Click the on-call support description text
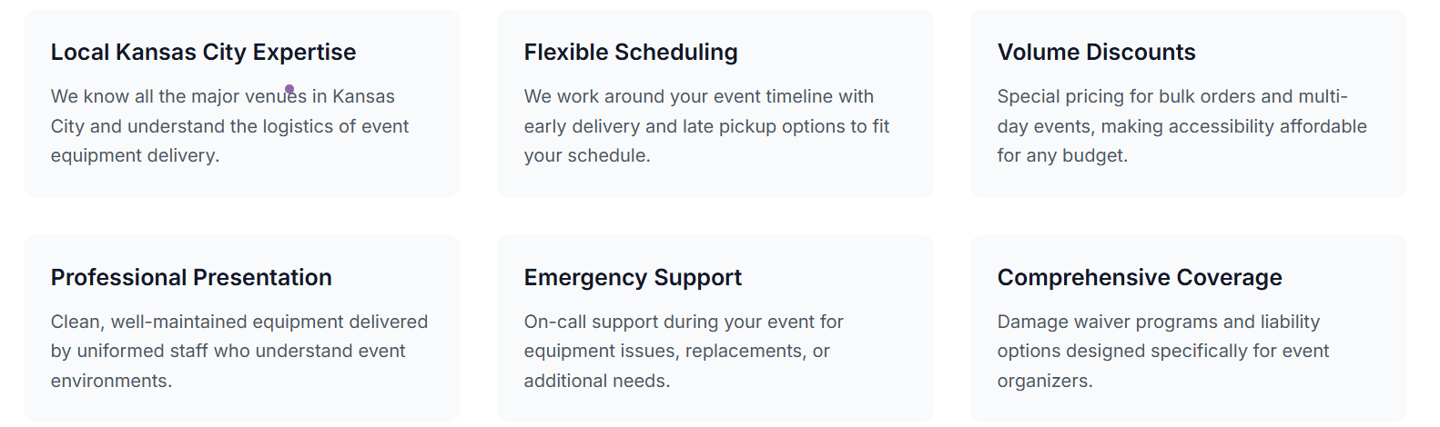 click(684, 351)
